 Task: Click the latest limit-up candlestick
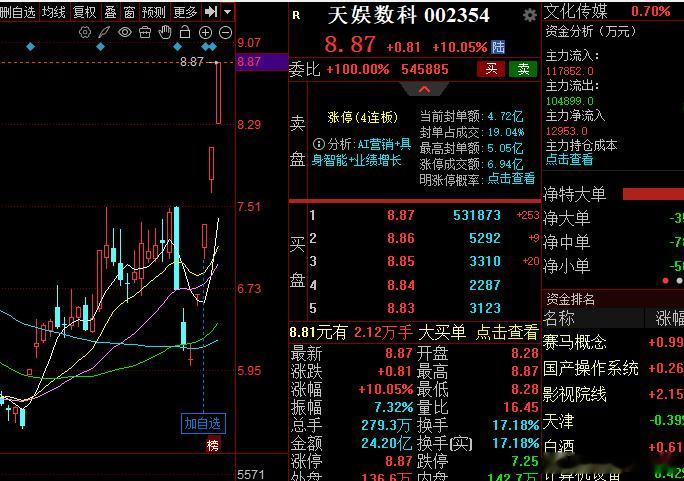point(218,93)
